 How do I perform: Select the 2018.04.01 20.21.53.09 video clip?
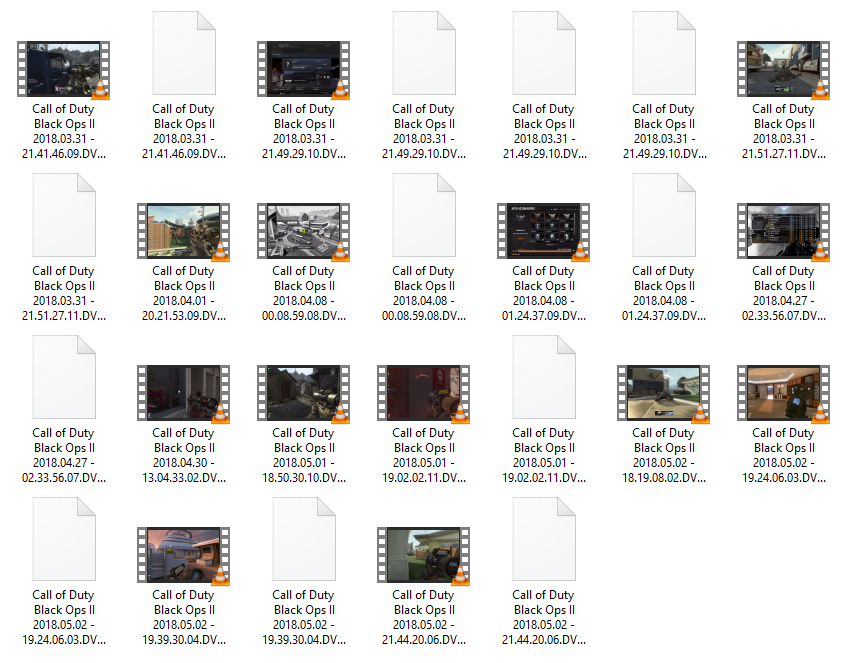coord(184,232)
